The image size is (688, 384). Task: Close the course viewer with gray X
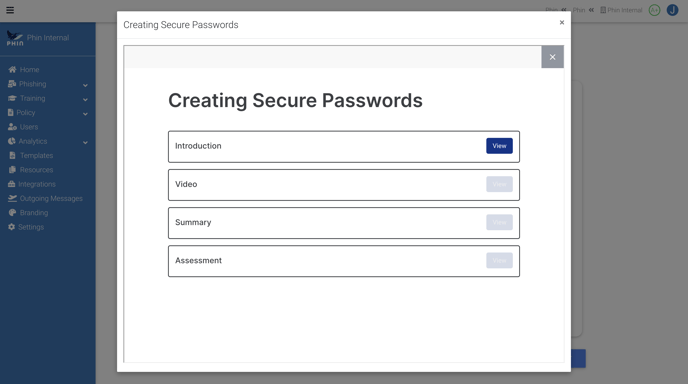coord(552,57)
